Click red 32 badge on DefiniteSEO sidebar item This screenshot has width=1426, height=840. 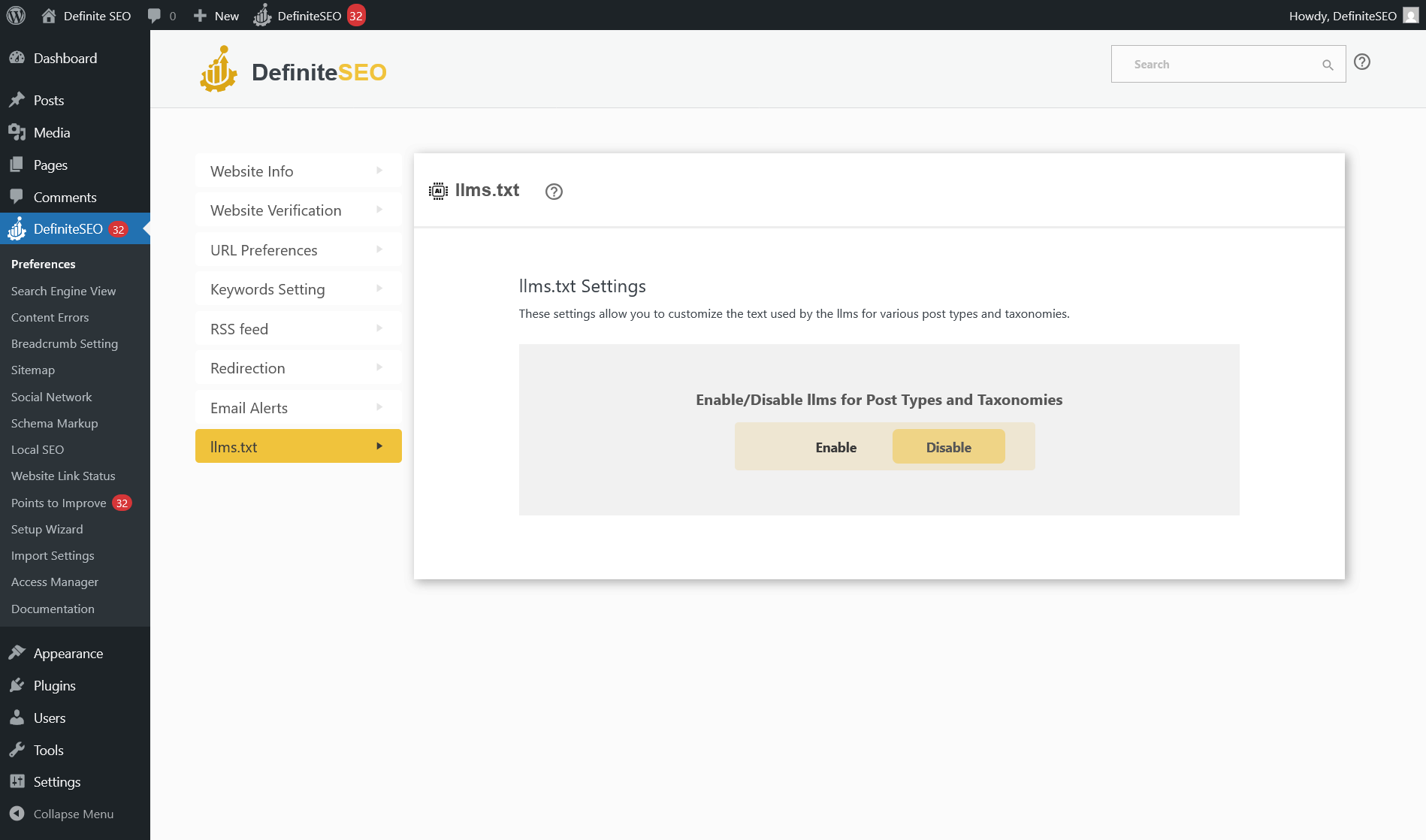click(x=118, y=229)
